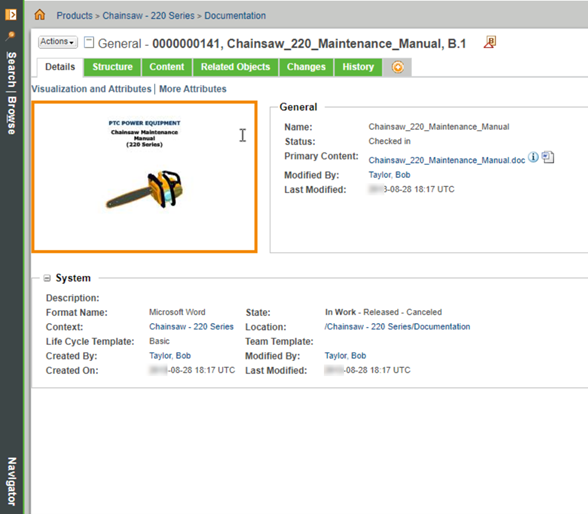This screenshot has width=588, height=514.
Task: Open Context link Chainsaw - 220 Series
Action: 191,327
